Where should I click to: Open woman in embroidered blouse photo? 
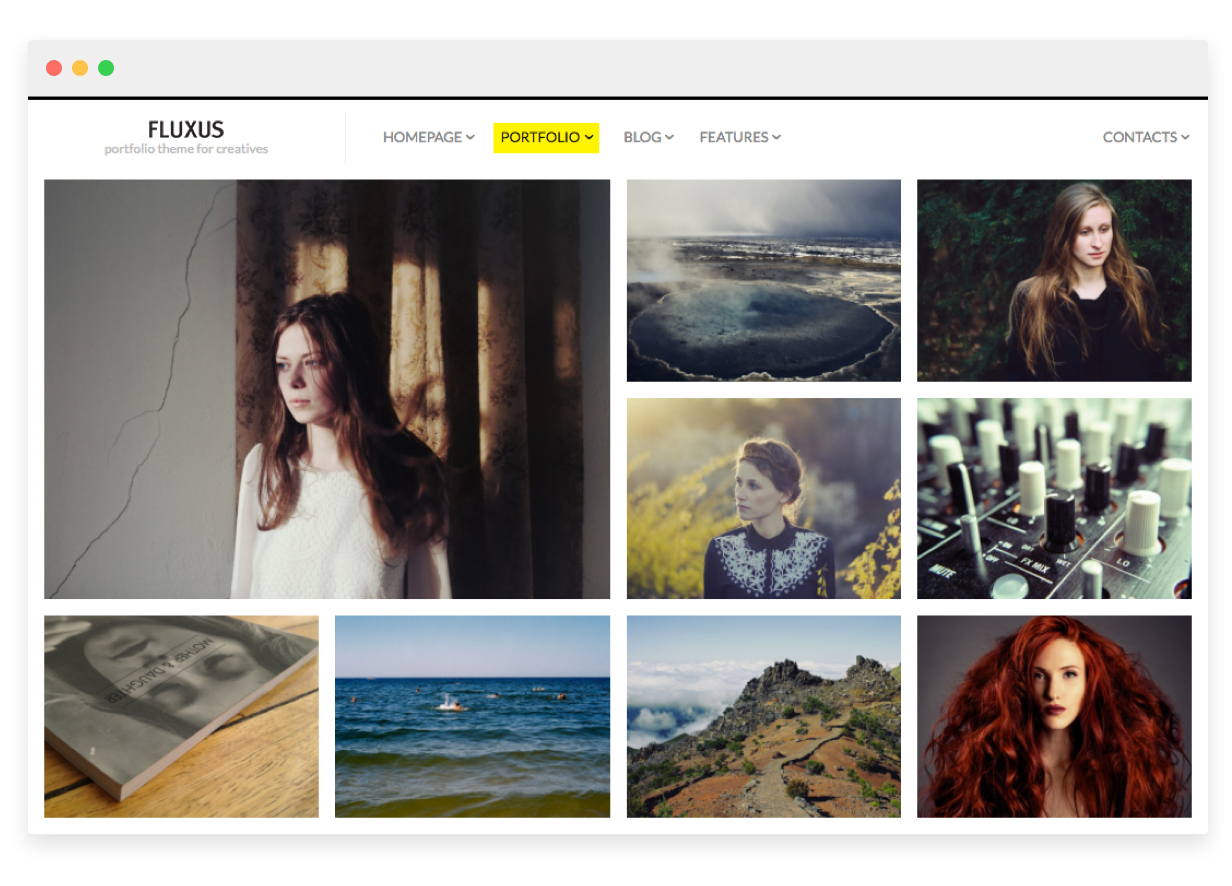(x=763, y=498)
